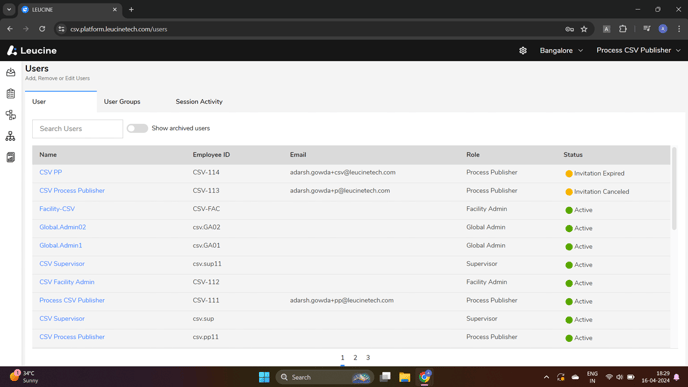Open Task View on taskbar

point(385,377)
